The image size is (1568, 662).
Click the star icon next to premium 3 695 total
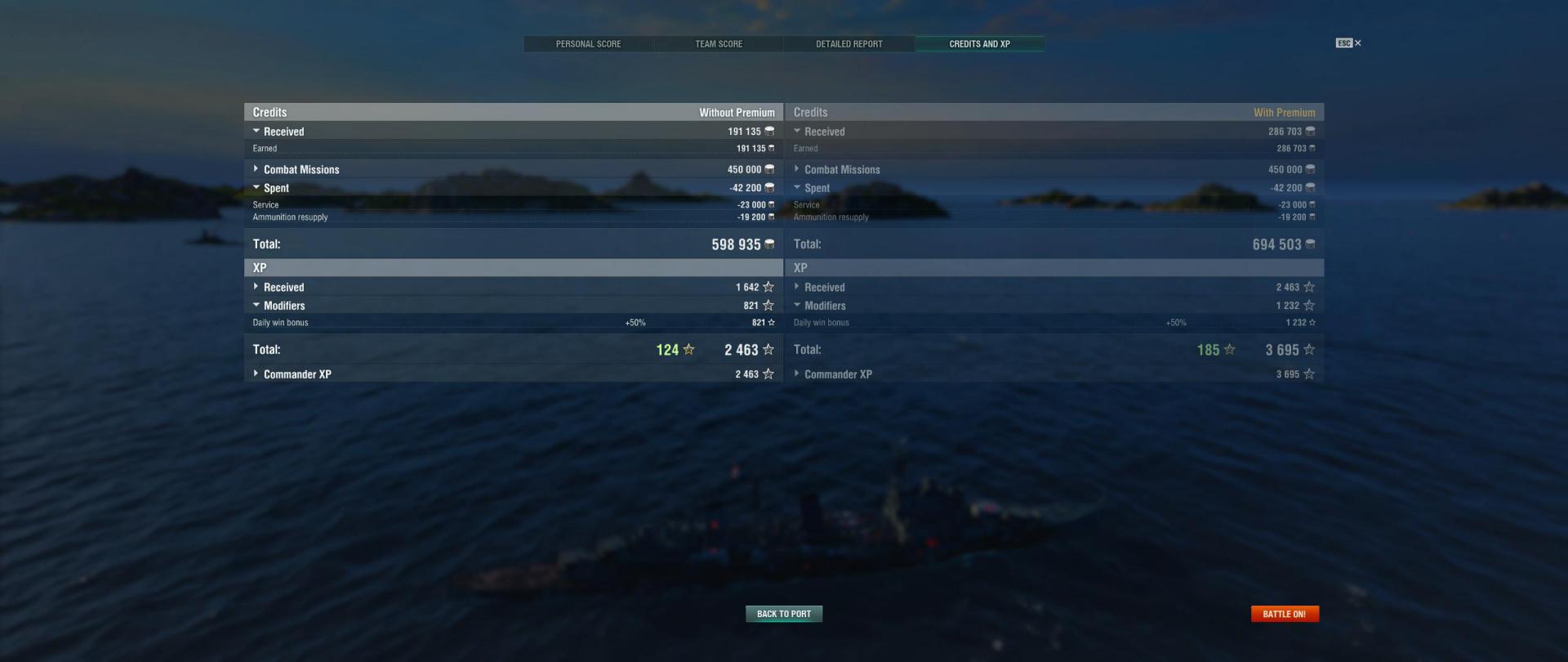1309,350
